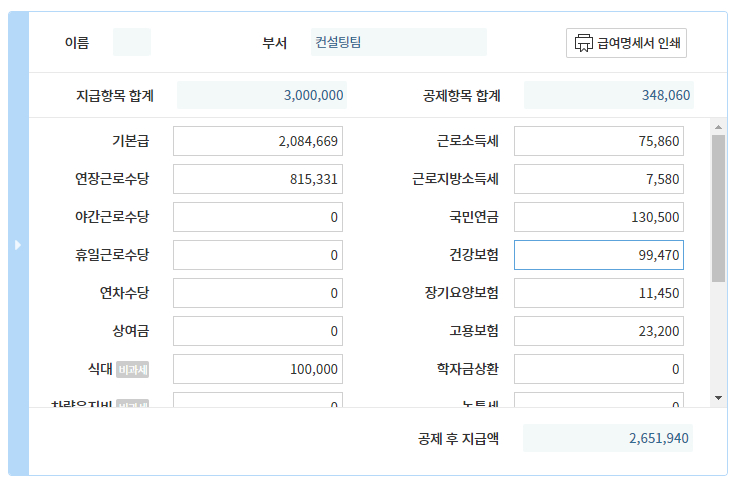Click the 학자금상환 input field
Screen dimensions: 746x481
(599, 369)
